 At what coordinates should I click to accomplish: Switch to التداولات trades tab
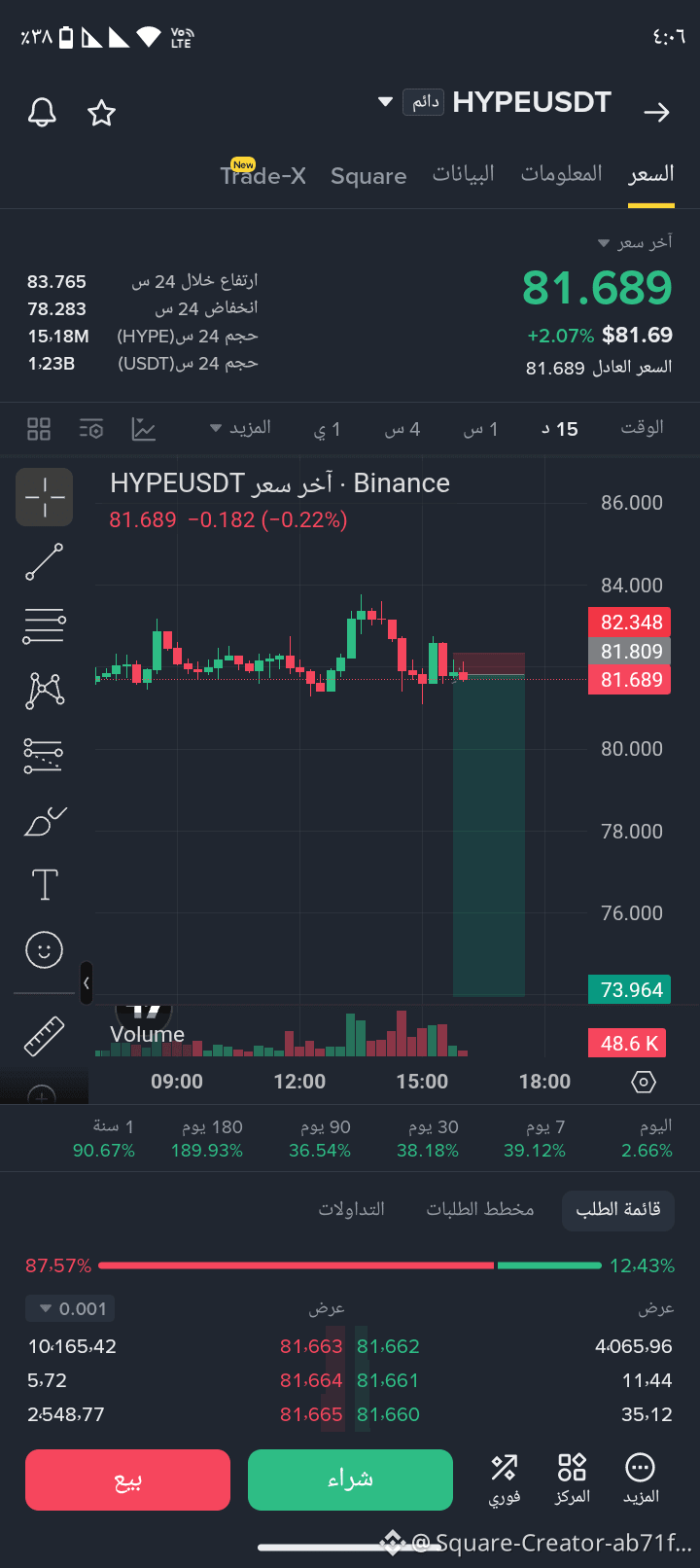tap(352, 1209)
